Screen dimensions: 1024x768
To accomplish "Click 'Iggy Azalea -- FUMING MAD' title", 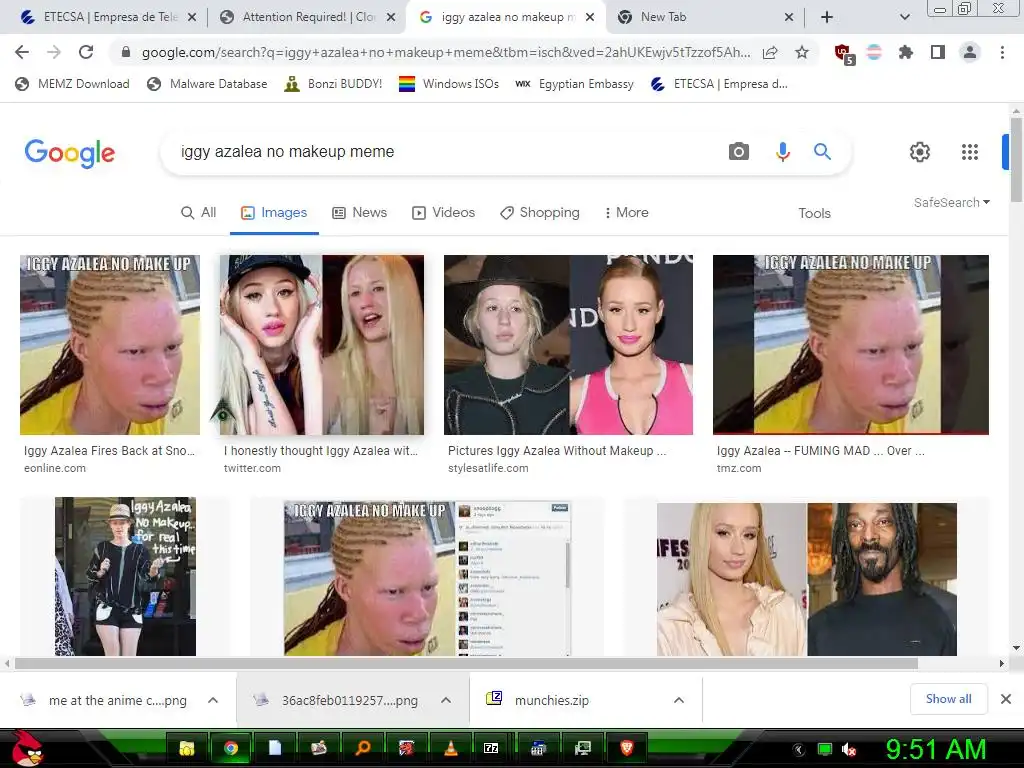I will (820, 451).
